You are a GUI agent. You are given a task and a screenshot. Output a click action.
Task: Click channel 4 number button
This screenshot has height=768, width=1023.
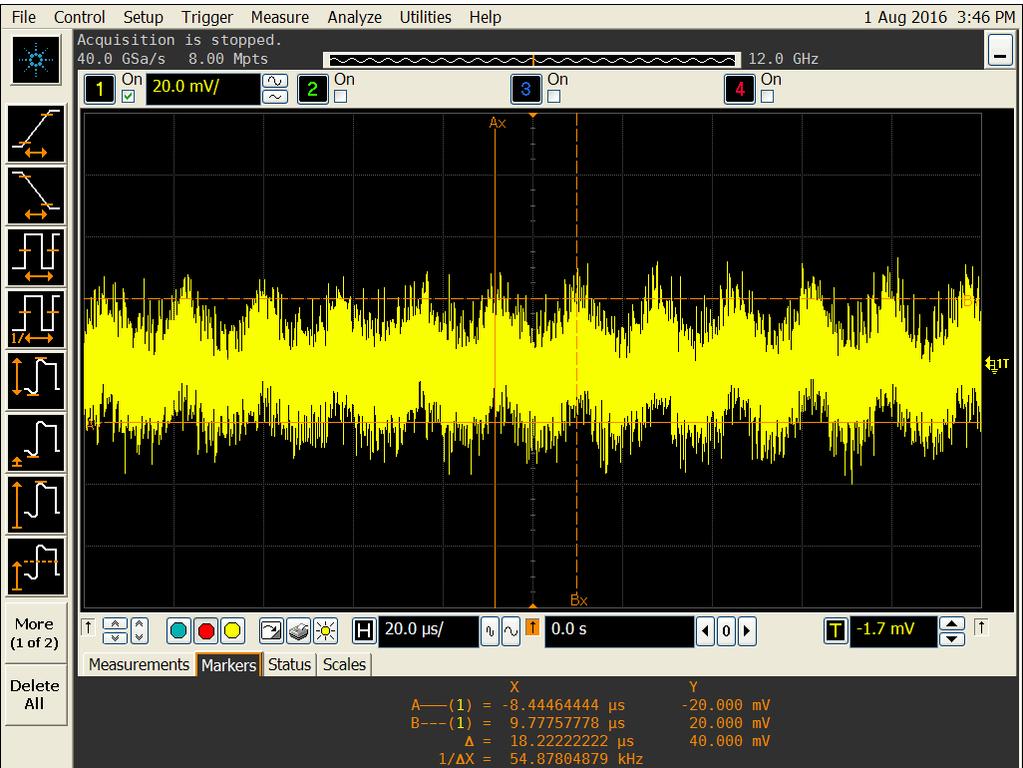[739, 89]
